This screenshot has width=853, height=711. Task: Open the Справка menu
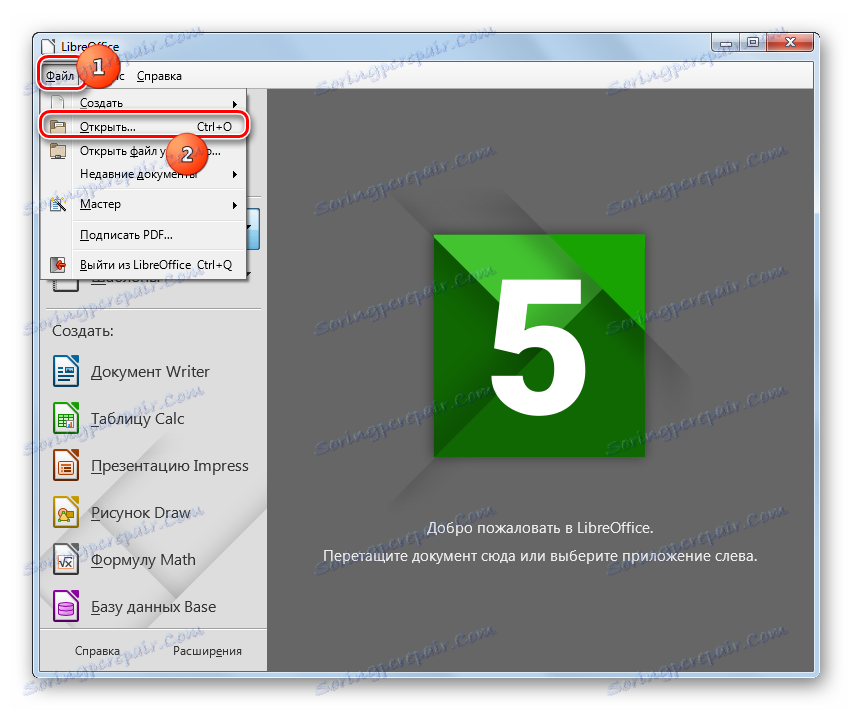[159, 76]
